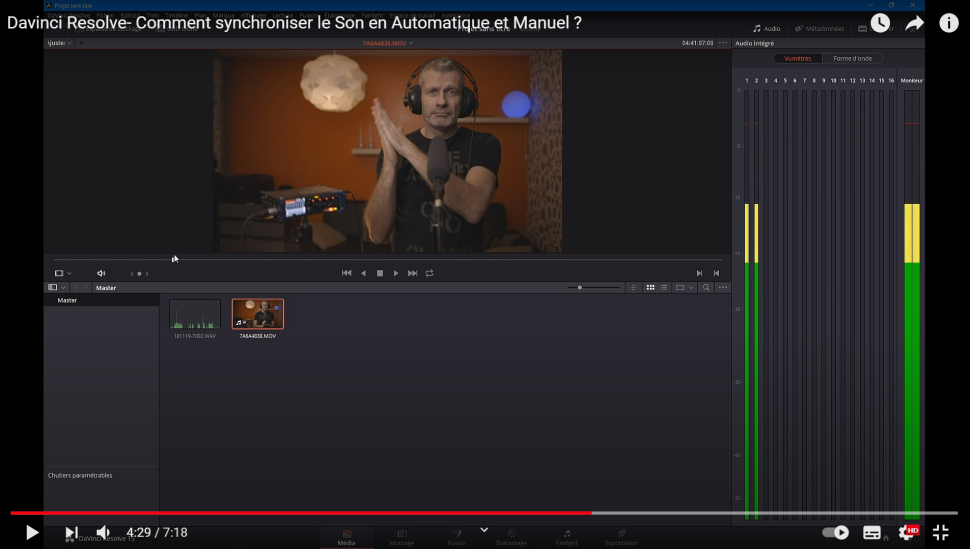Open the media pool search
The height and width of the screenshot is (549, 970).
[x=706, y=287]
